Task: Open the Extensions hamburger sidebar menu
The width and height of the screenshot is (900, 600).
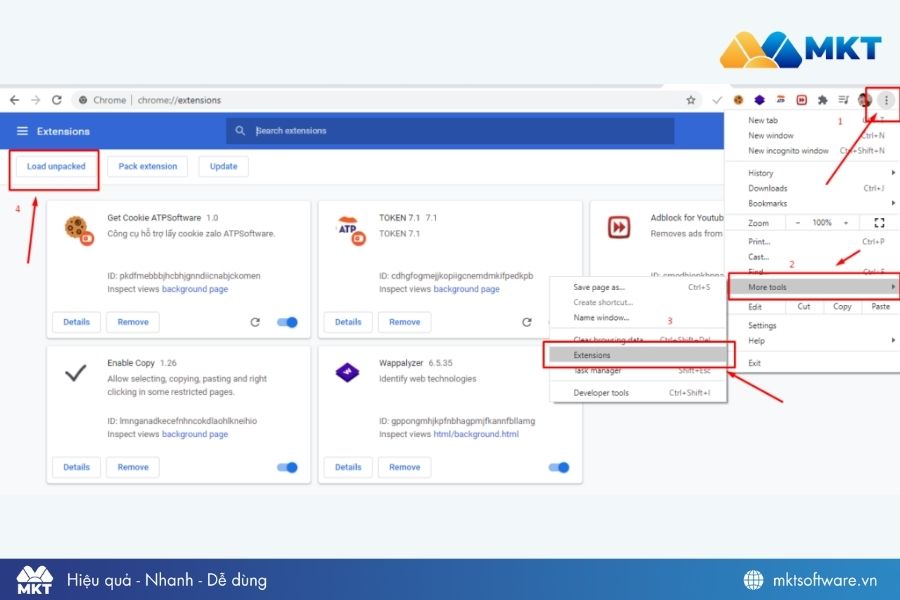Action: [22, 131]
